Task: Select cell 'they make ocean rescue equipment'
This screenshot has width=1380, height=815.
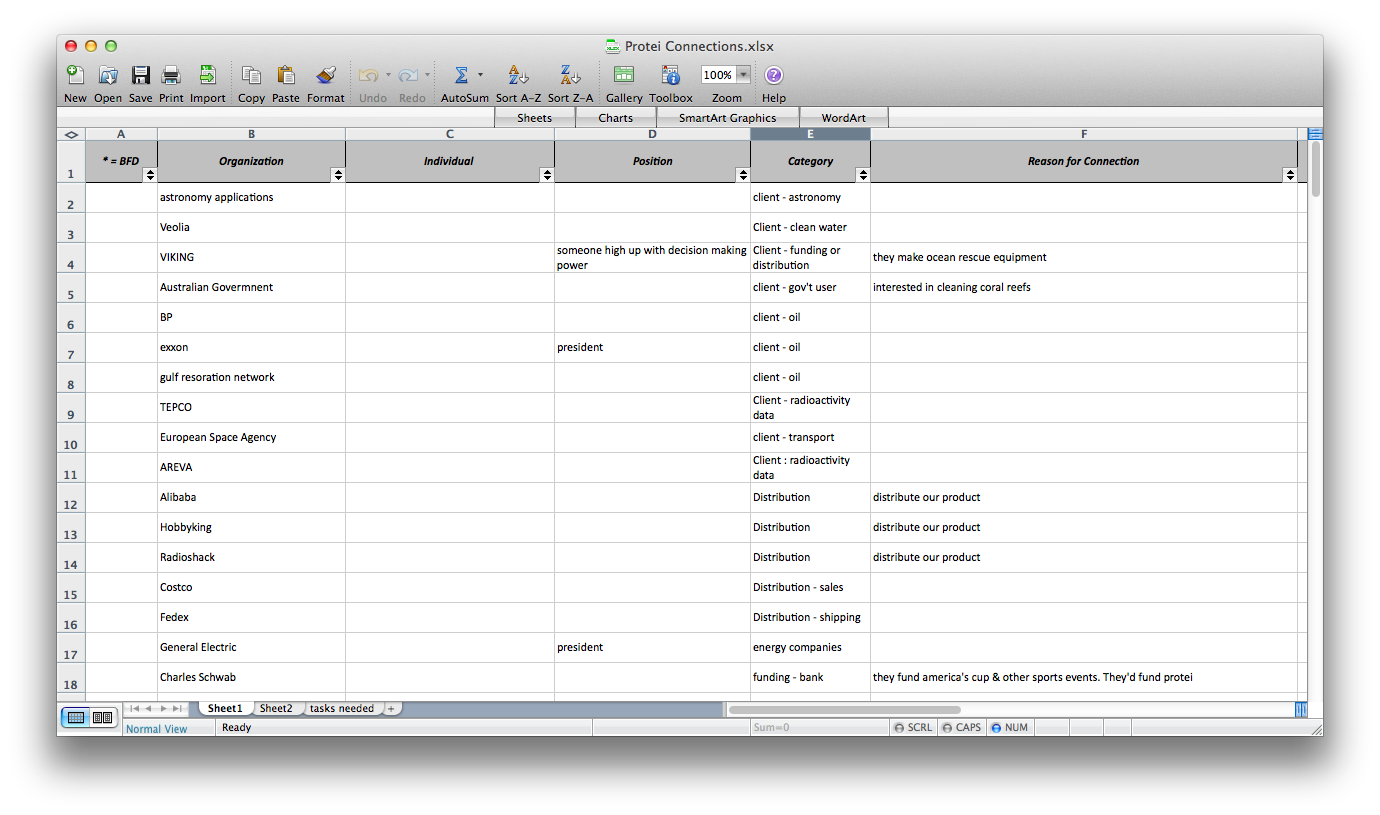Action: coord(1084,258)
